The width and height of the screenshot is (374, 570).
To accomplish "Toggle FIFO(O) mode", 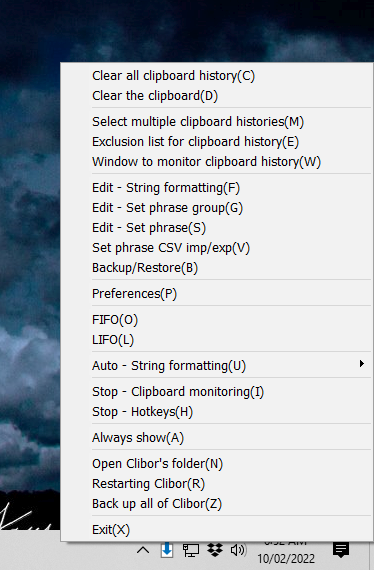I will (x=217, y=320).
